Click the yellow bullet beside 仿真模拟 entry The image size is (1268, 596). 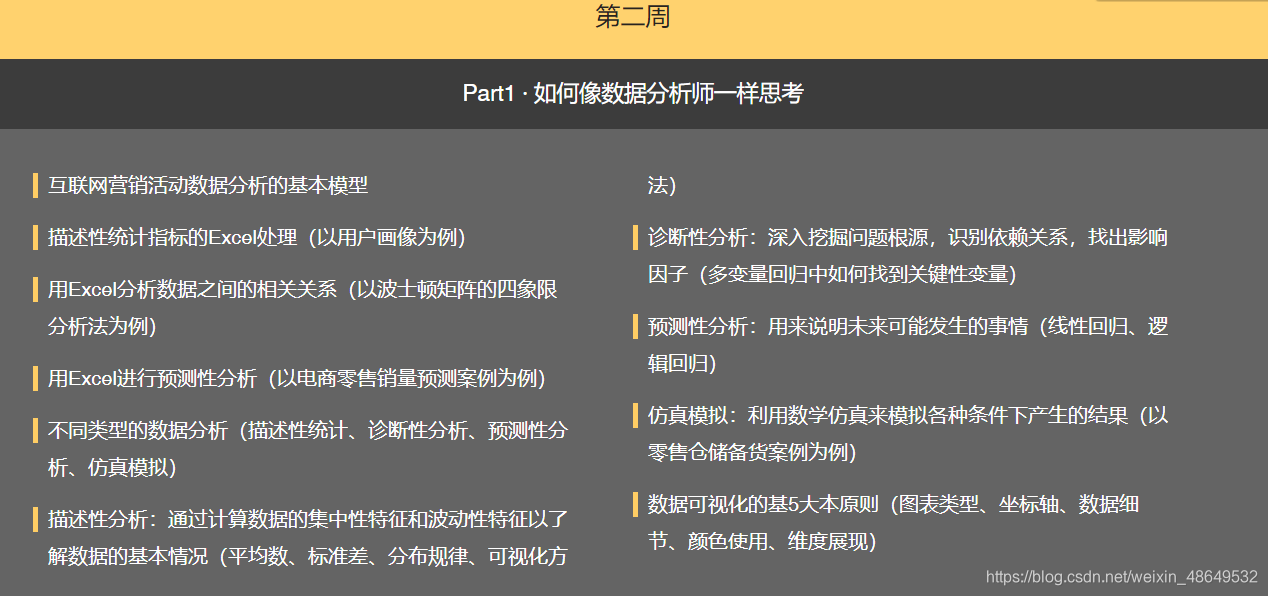[x=635, y=415]
